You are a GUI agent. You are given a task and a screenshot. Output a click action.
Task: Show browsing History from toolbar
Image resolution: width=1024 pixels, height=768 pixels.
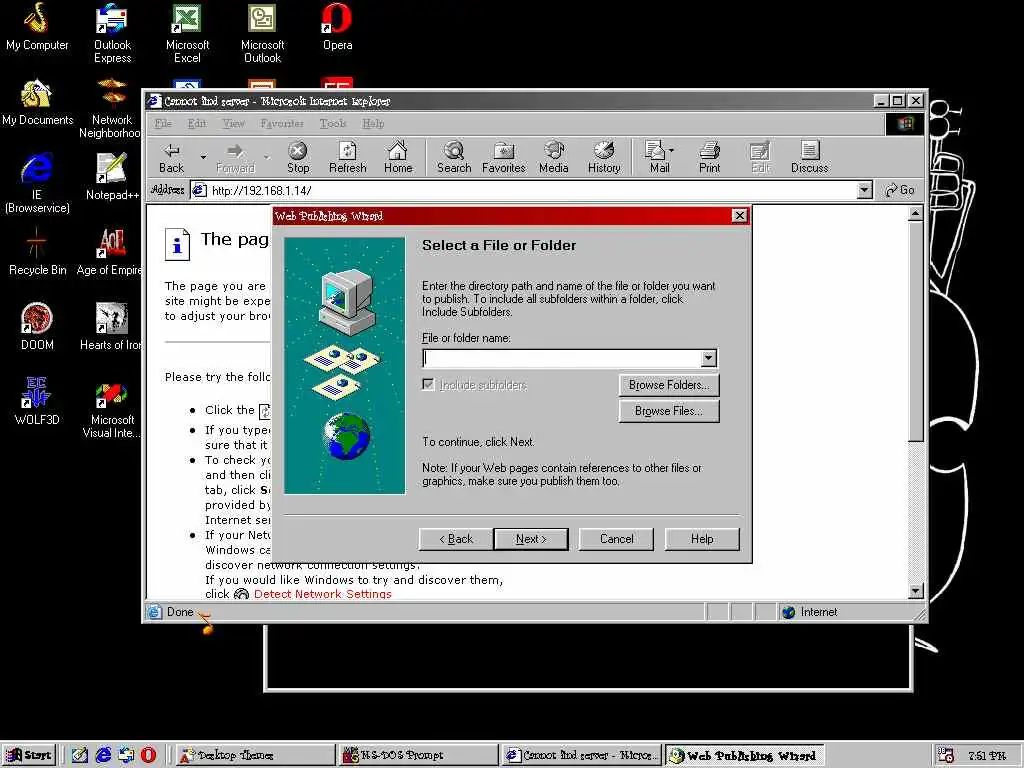coord(604,157)
